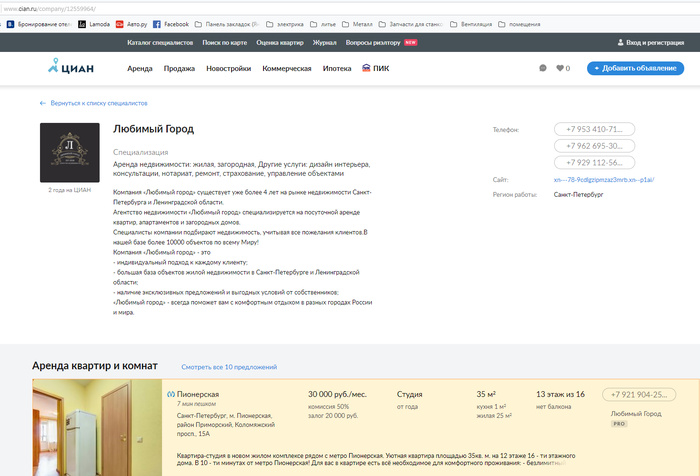The image size is (700, 476).
Task: Open the Аренда menu section
Action: click(x=140, y=68)
